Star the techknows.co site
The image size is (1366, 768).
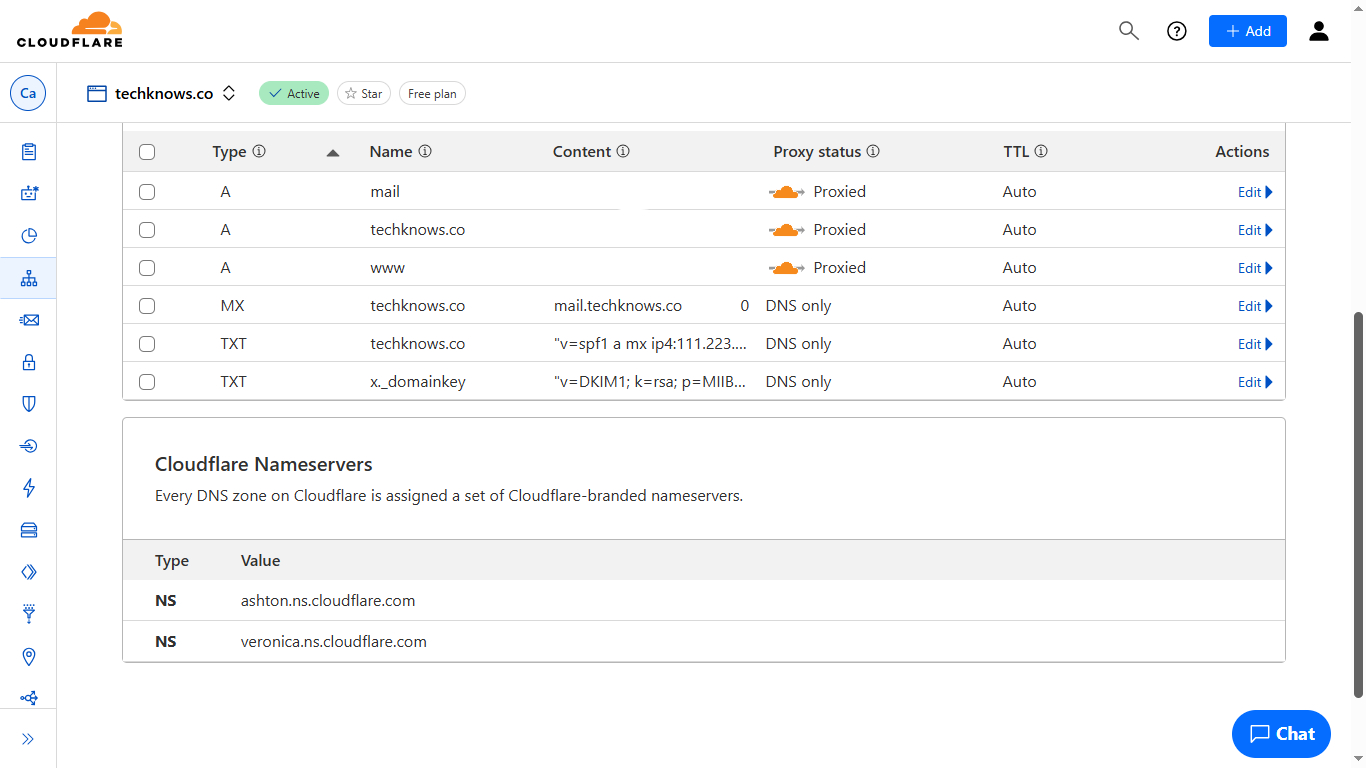click(364, 93)
